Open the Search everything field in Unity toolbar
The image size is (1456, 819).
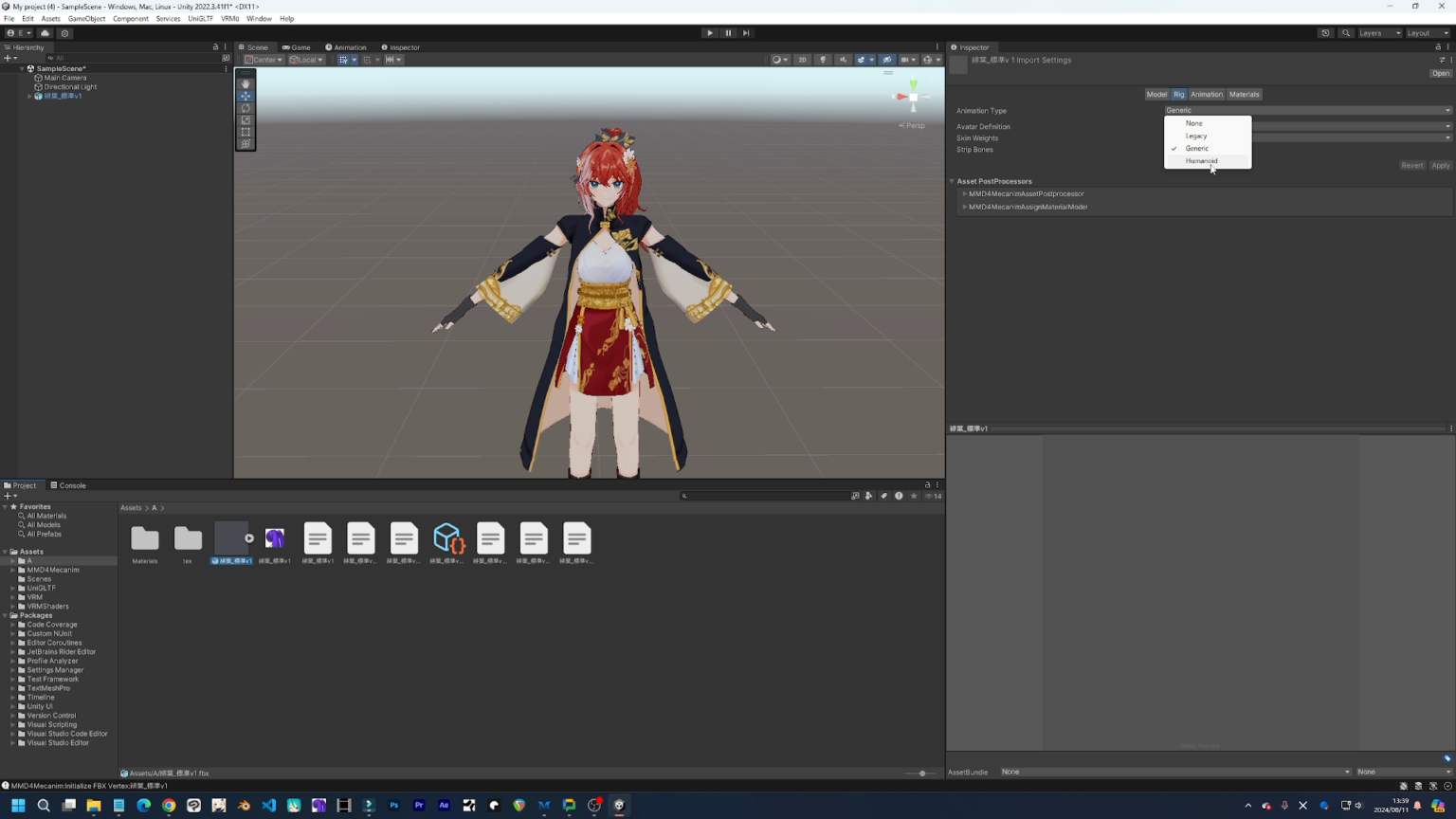coord(1346,32)
